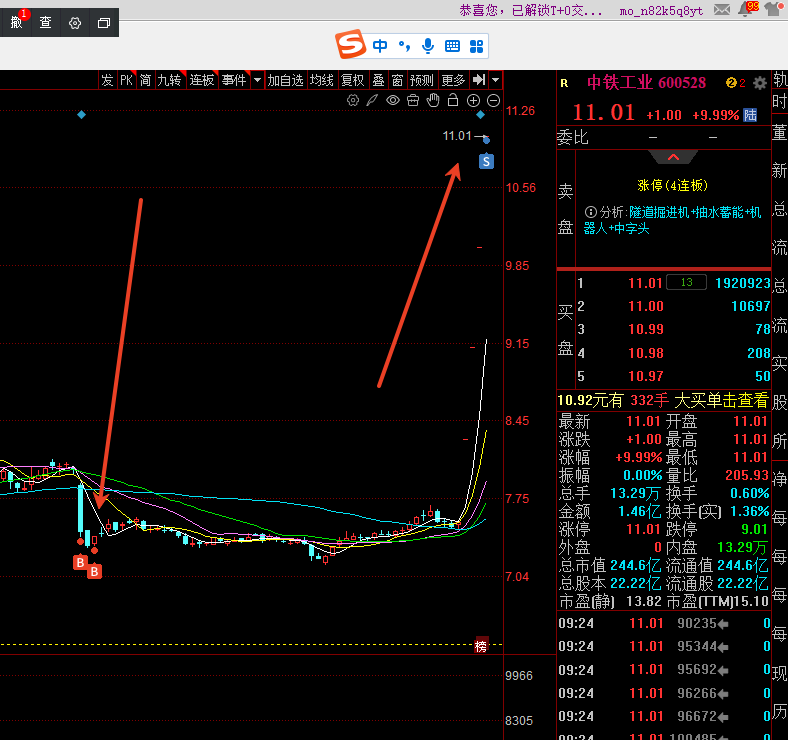The height and width of the screenshot is (740, 788).
Task: Expand dropdown arrow next to 事件
Action: (257, 80)
